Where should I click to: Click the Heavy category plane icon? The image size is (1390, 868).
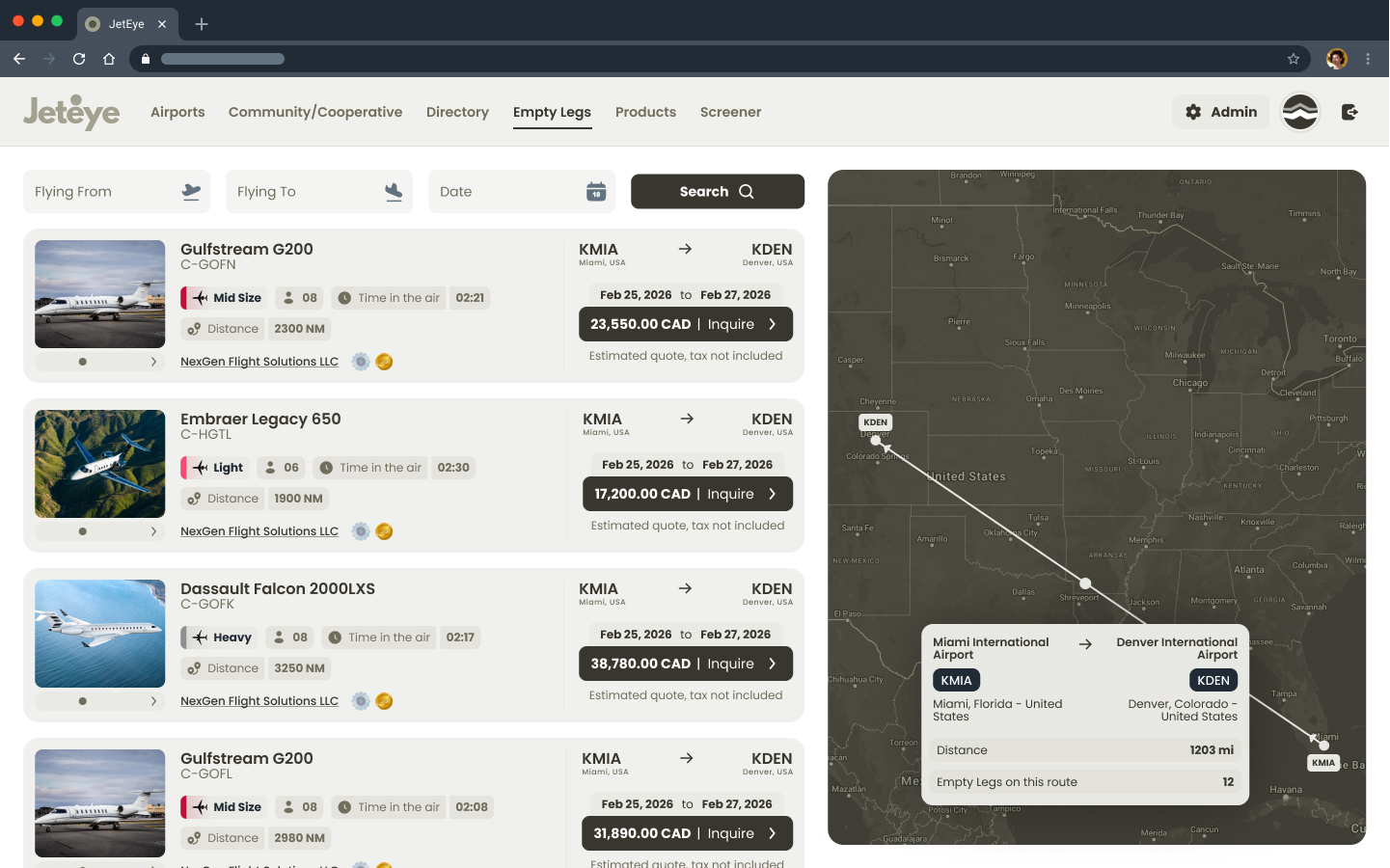click(200, 637)
